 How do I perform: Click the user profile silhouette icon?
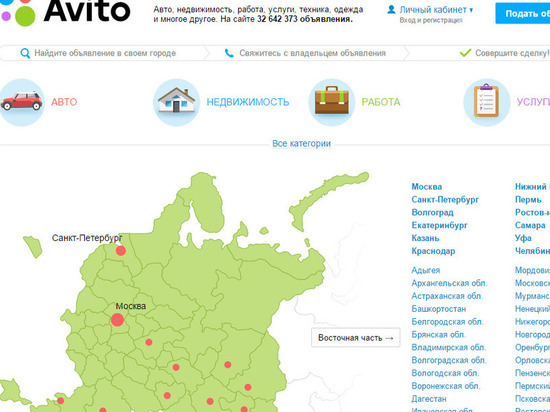[391, 9]
